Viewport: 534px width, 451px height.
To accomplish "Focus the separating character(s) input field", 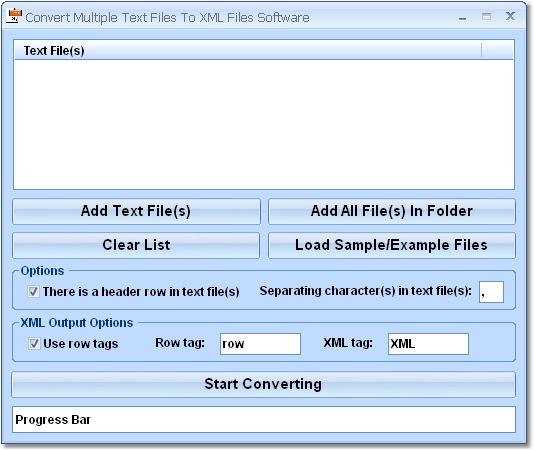I will pyautogui.click(x=491, y=292).
